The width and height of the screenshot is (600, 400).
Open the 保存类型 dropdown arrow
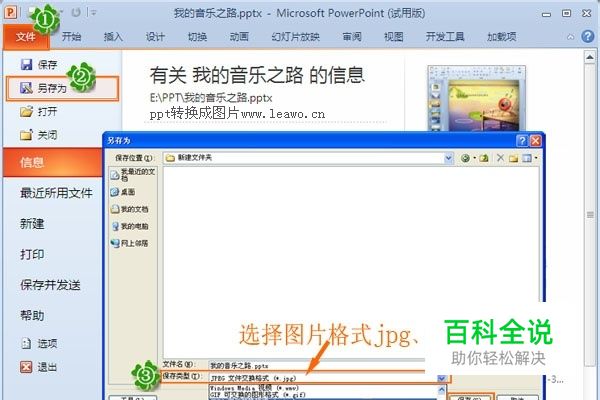click(x=442, y=378)
